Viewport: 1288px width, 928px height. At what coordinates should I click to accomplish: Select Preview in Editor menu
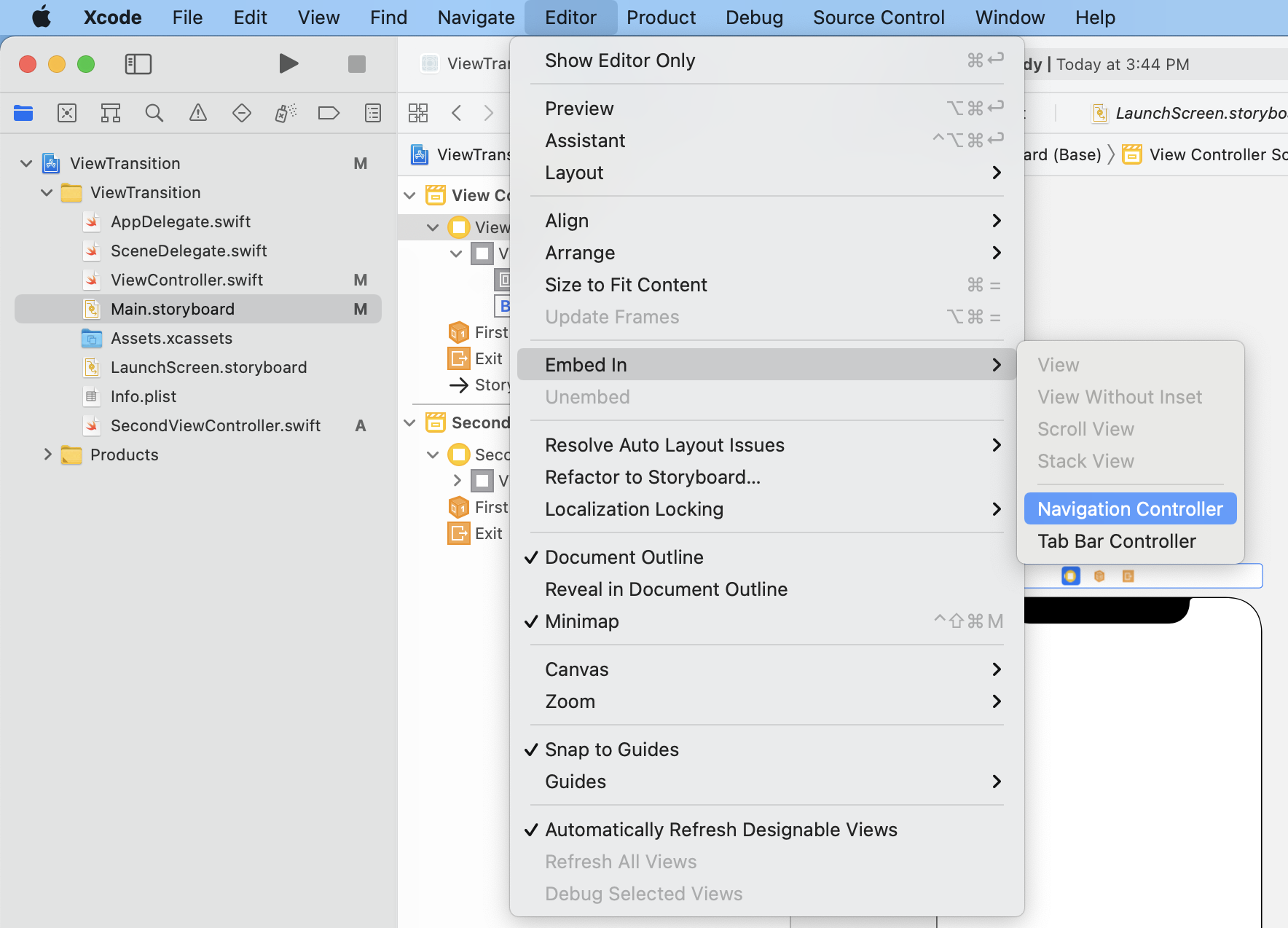766,109
